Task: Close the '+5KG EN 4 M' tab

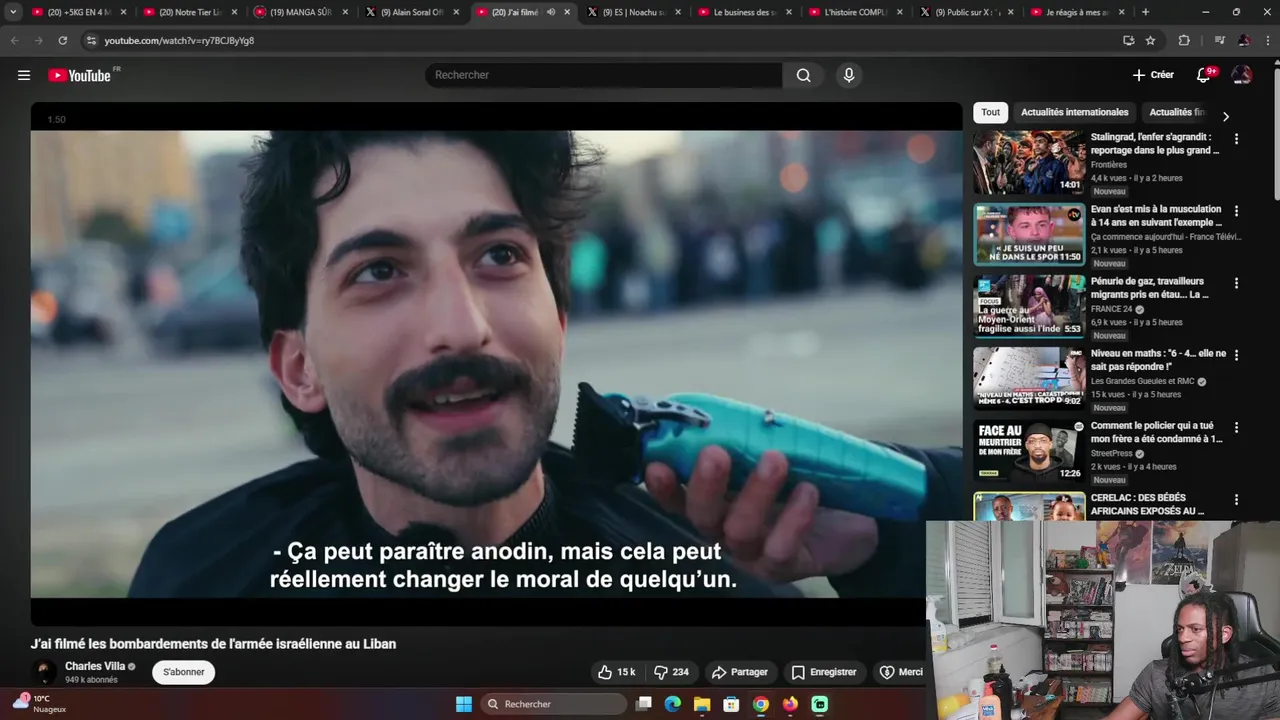Action: (124, 12)
